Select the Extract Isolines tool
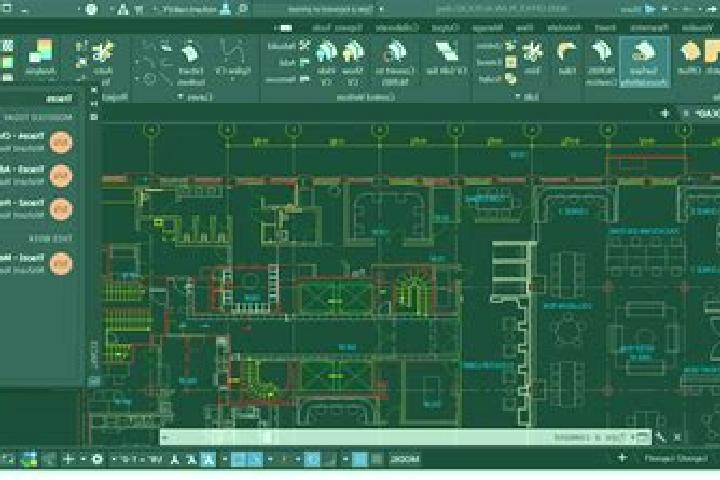Screen dimensions: 720x480 point(191,63)
